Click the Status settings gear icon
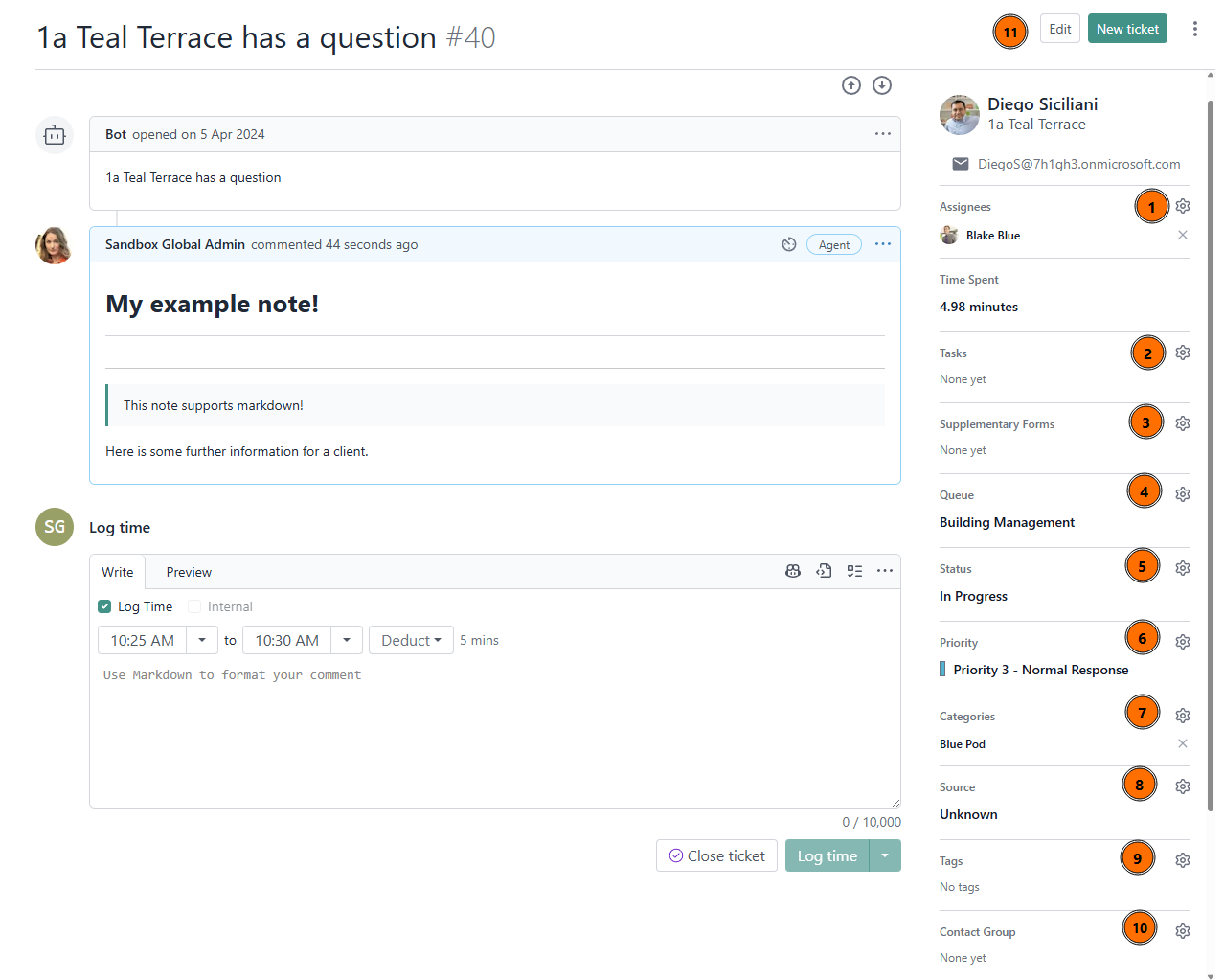1224x980 pixels. pyautogui.click(x=1183, y=568)
